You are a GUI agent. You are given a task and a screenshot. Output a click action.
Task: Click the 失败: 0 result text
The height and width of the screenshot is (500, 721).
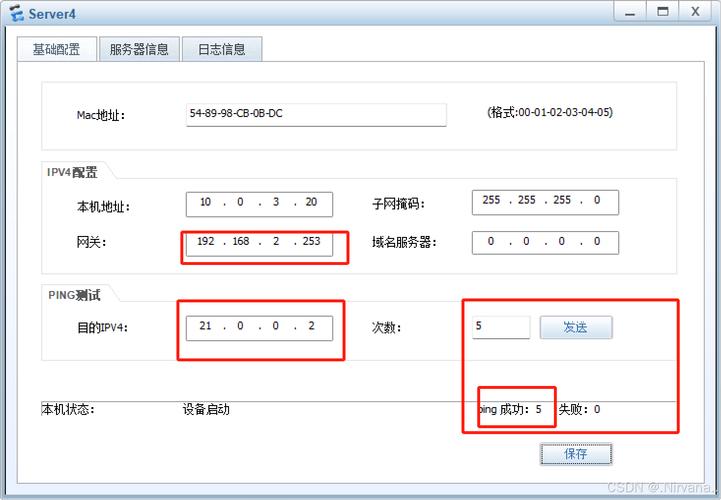(x=579, y=409)
